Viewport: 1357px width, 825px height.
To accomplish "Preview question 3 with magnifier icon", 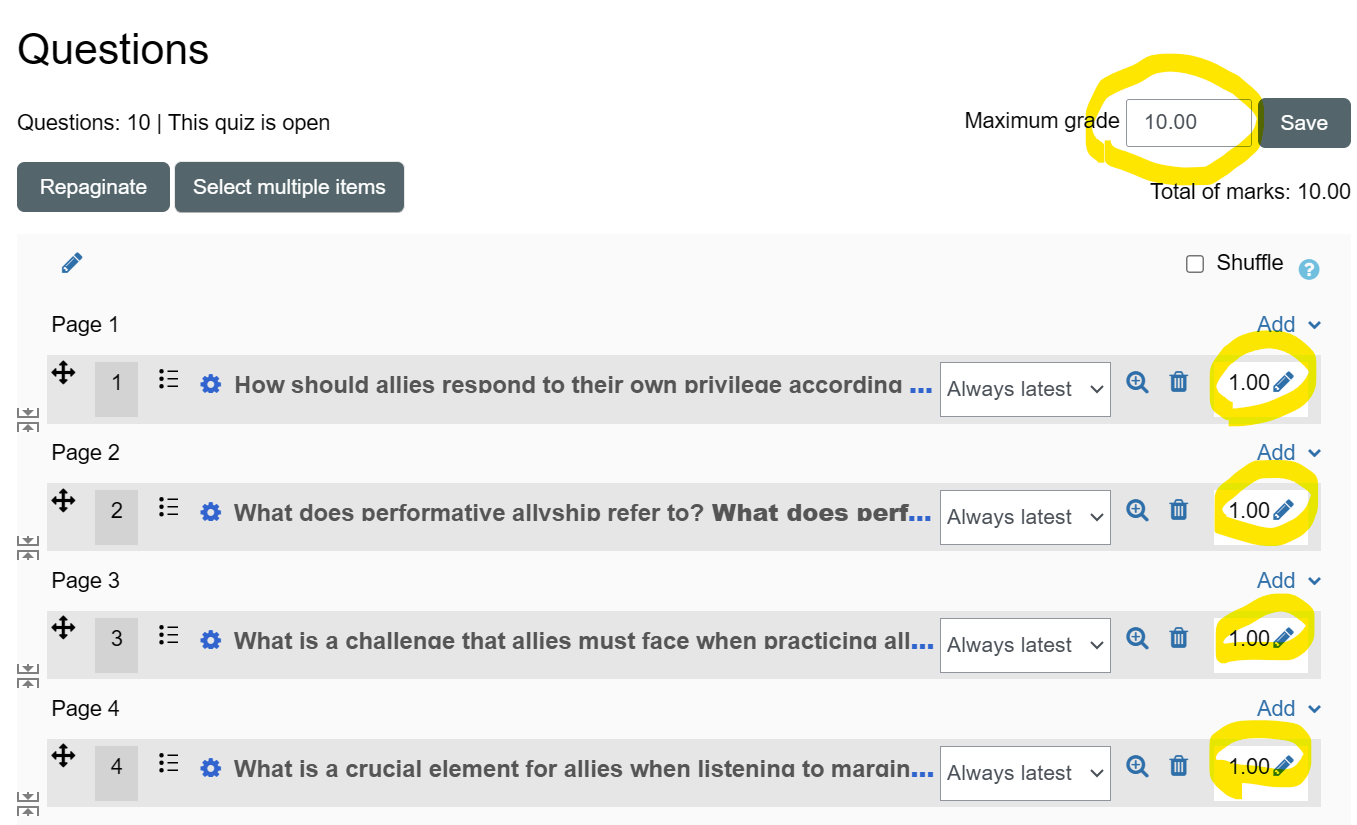I will [x=1137, y=637].
